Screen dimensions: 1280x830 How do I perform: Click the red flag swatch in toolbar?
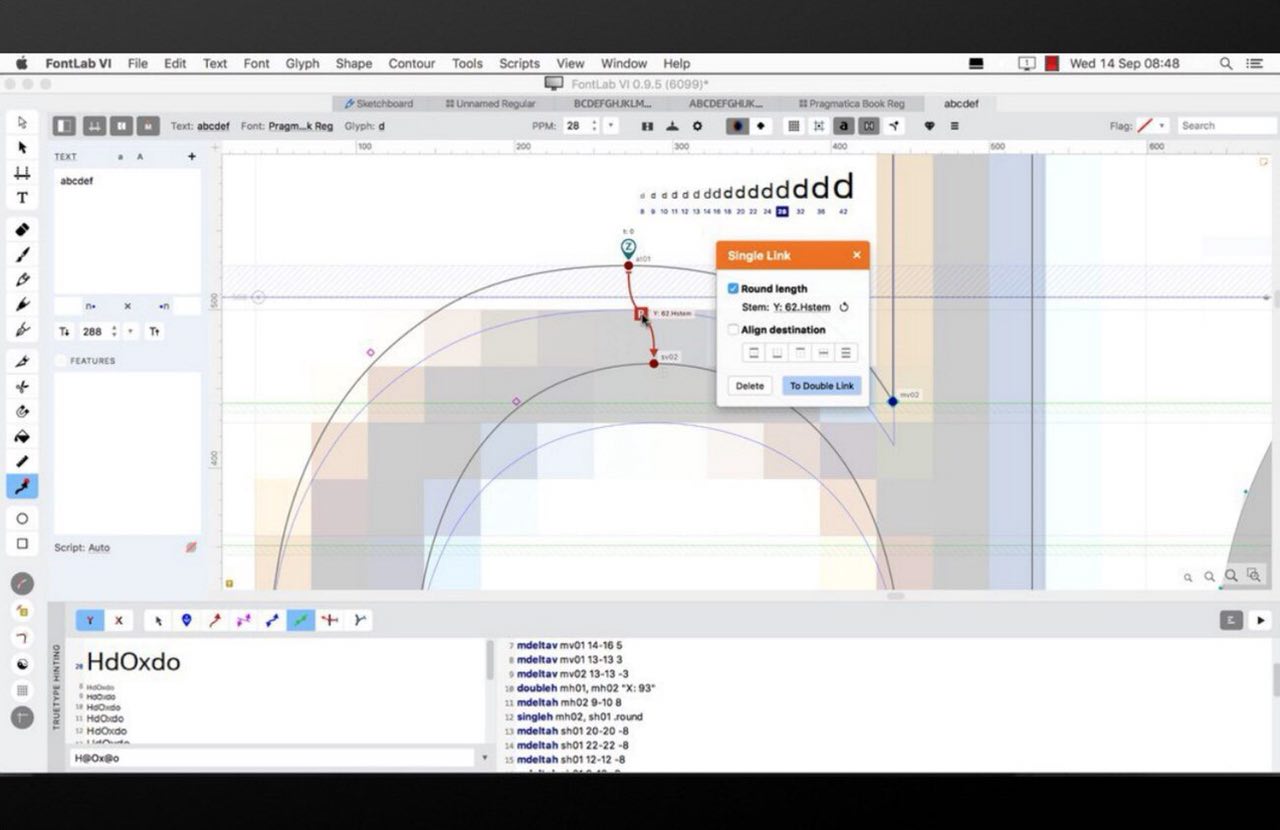(x=1146, y=126)
